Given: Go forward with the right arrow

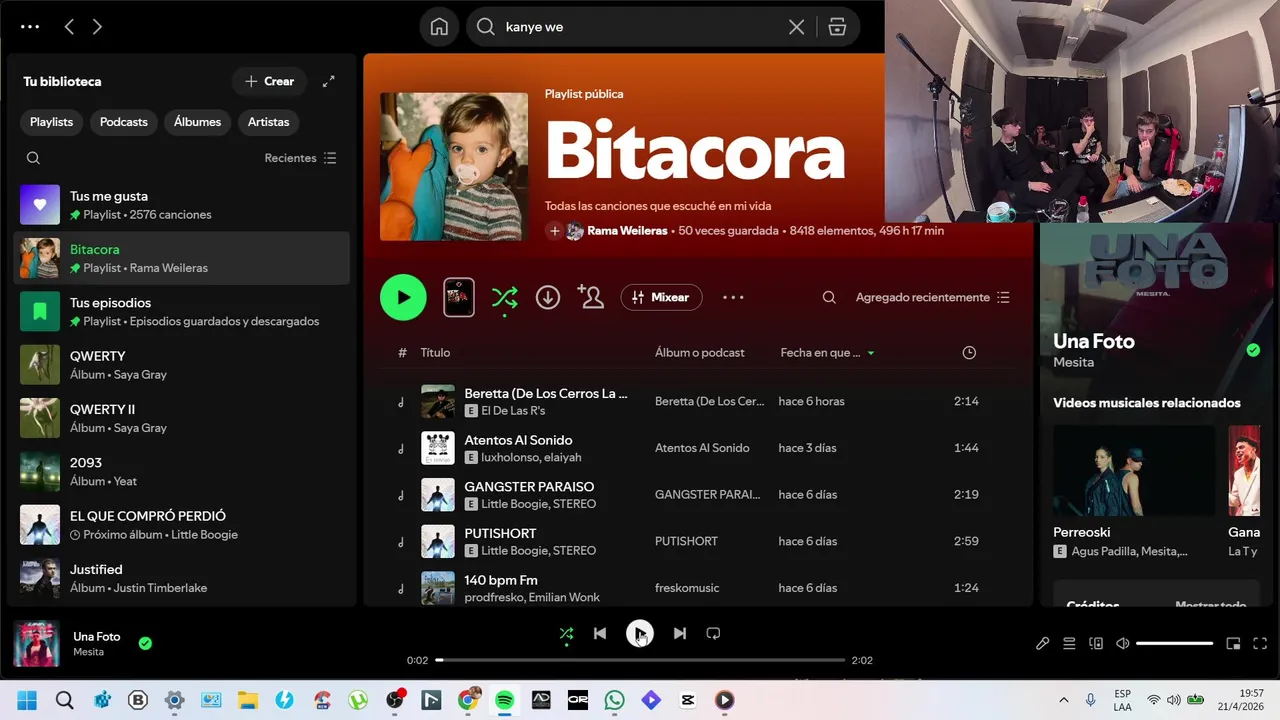Looking at the screenshot, I should (x=97, y=27).
